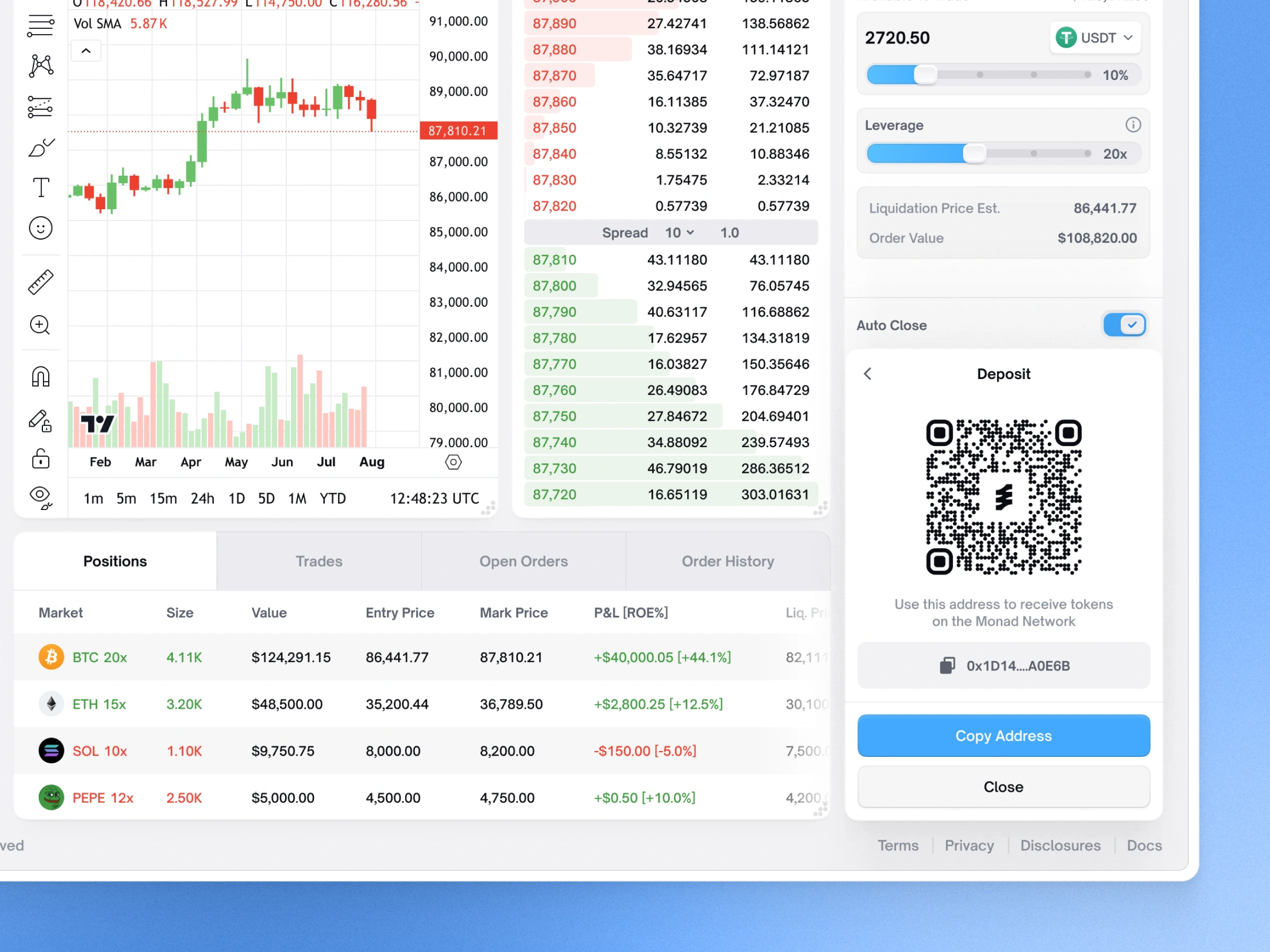Click the Leverage slider handle

pos(974,154)
